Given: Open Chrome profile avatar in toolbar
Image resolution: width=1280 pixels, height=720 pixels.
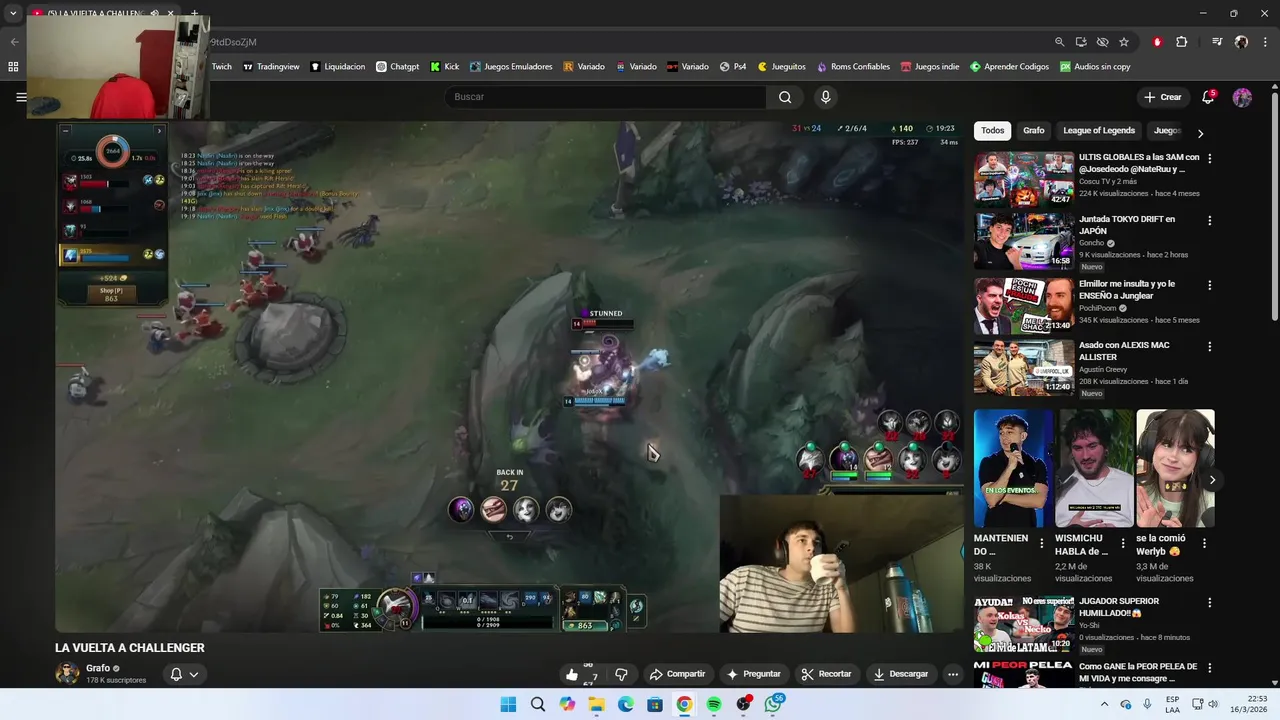Looking at the screenshot, I should click(x=1241, y=42).
